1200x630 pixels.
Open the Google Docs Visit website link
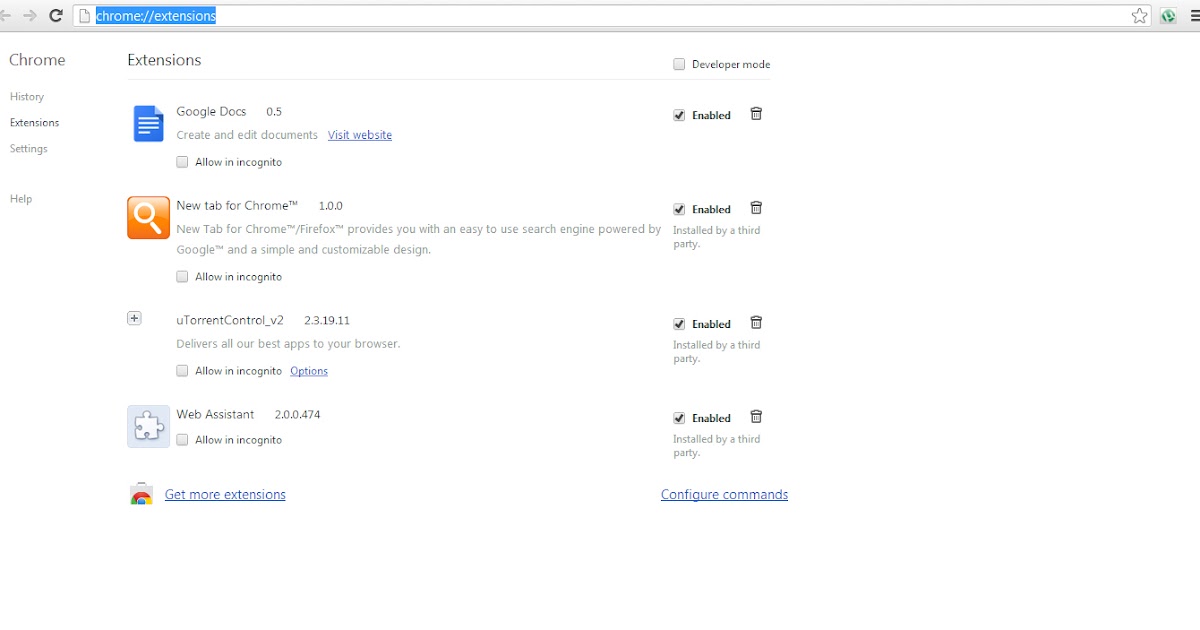[x=360, y=135]
